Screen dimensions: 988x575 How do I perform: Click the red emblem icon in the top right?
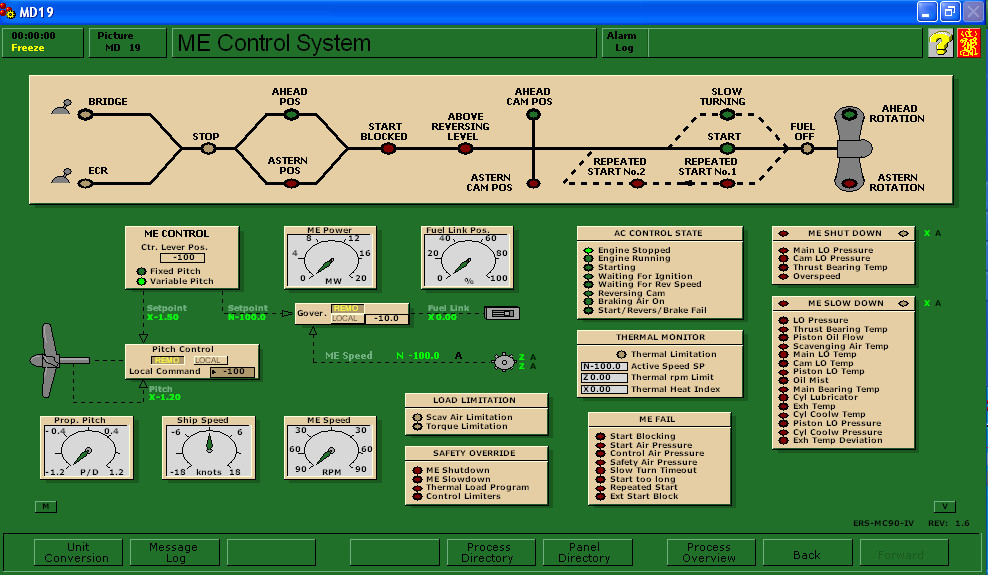[x=969, y=43]
